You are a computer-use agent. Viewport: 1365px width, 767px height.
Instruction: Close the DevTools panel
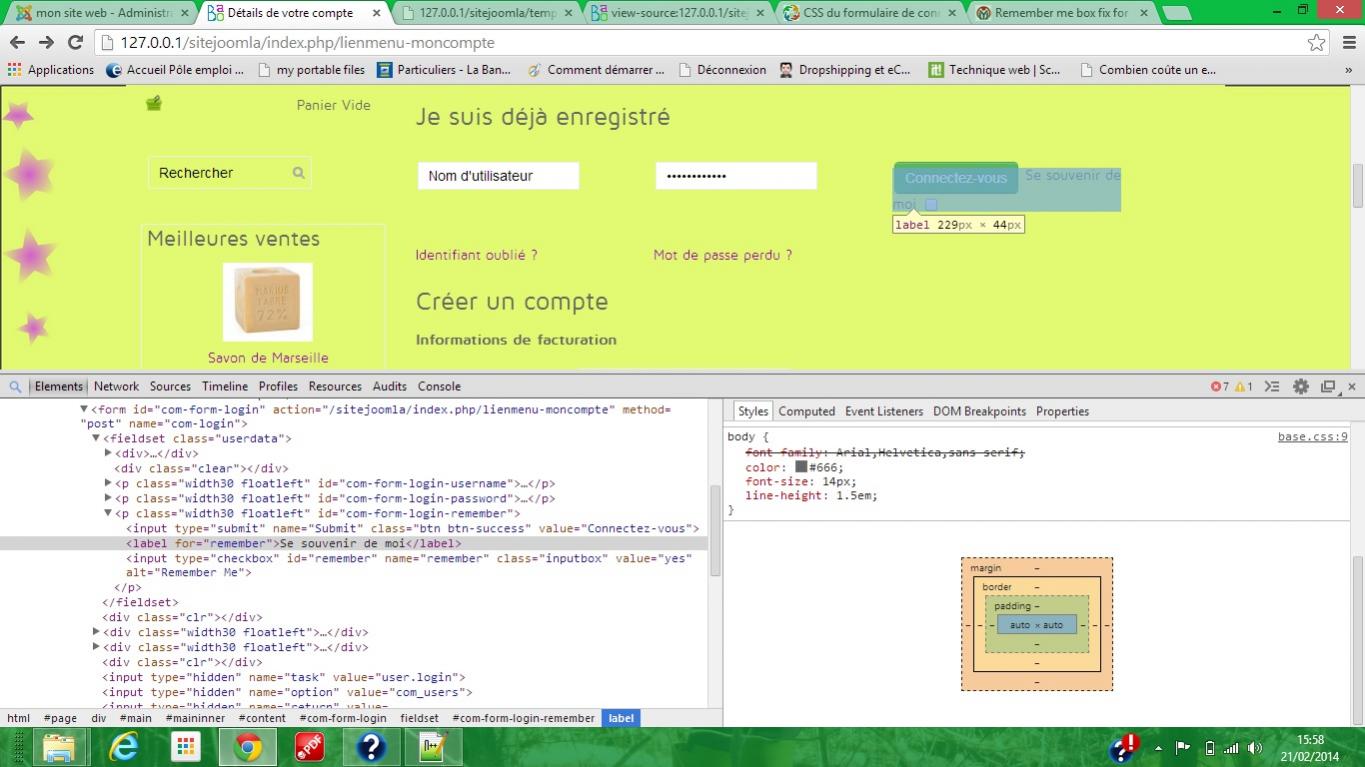pyautogui.click(x=1352, y=387)
